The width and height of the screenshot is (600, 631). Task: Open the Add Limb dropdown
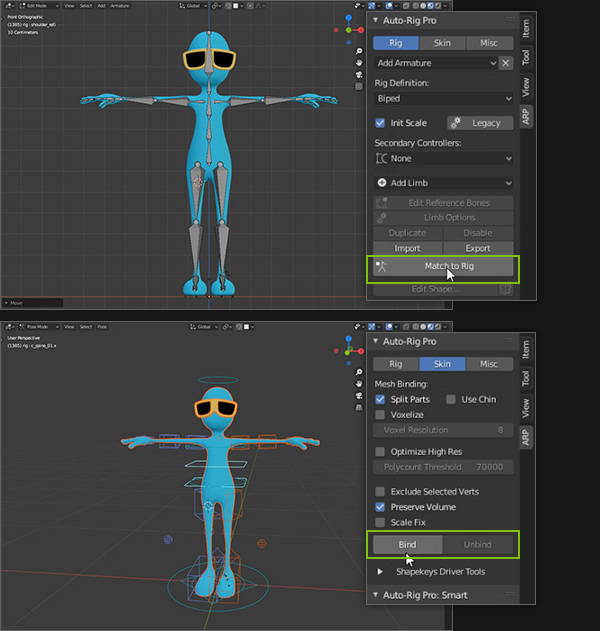tap(443, 183)
